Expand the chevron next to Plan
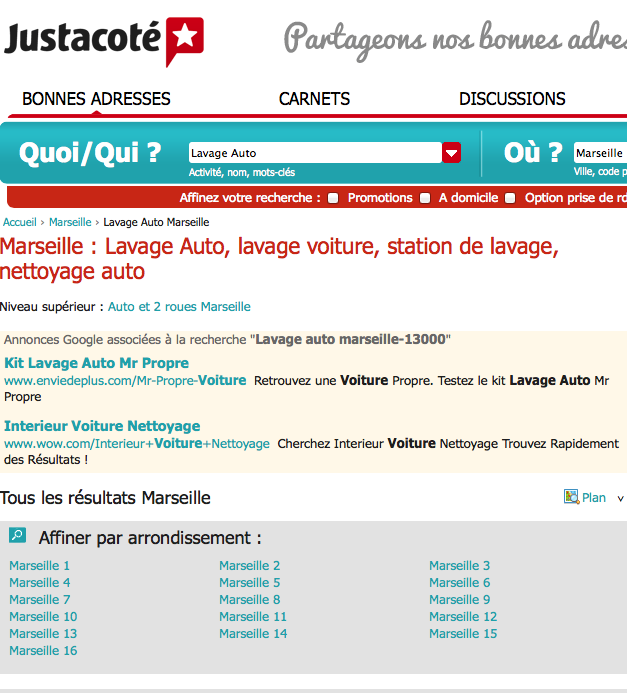The height and width of the screenshot is (695, 627). 620,498
